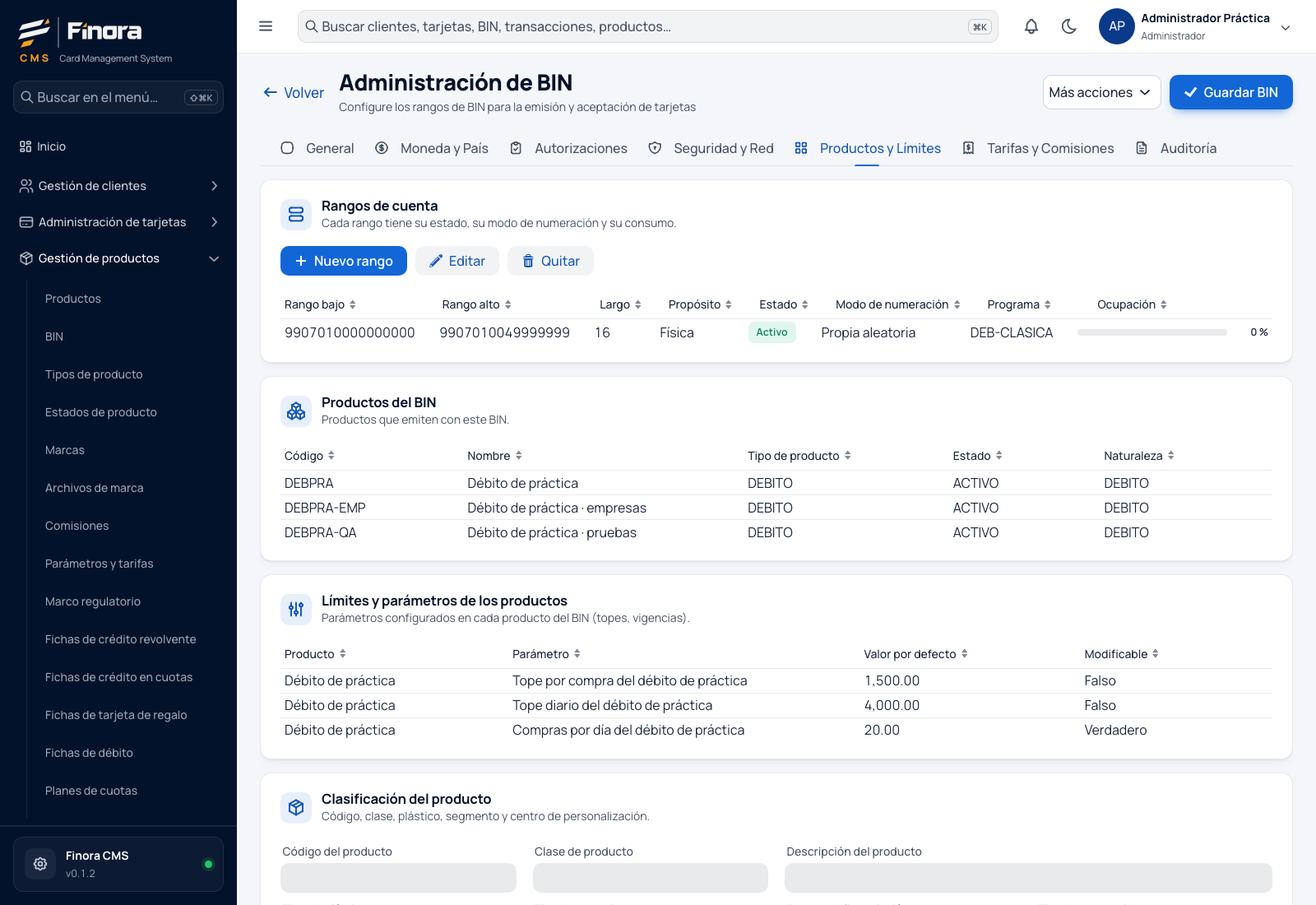Click Nuevo rango button
This screenshot has width=1316, height=905.
pyautogui.click(x=344, y=261)
